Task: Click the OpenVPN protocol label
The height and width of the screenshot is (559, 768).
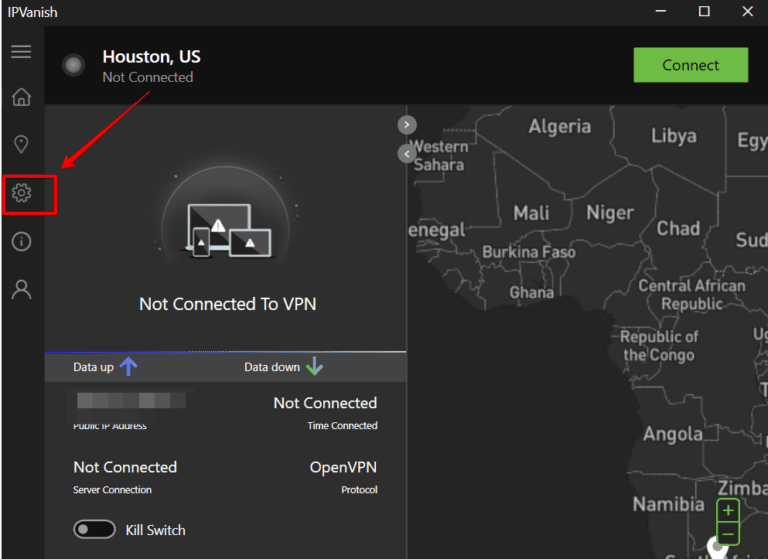Action: 343,467
